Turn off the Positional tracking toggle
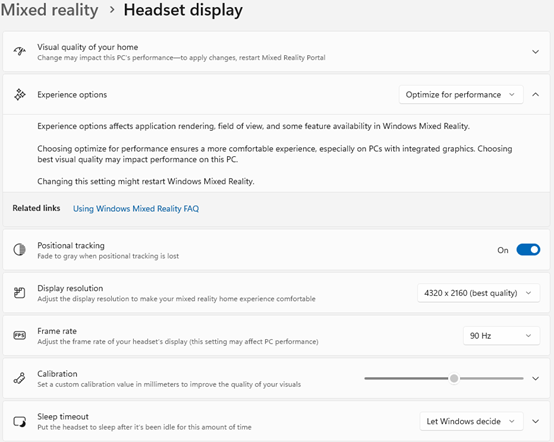554x442 pixels. point(528,250)
